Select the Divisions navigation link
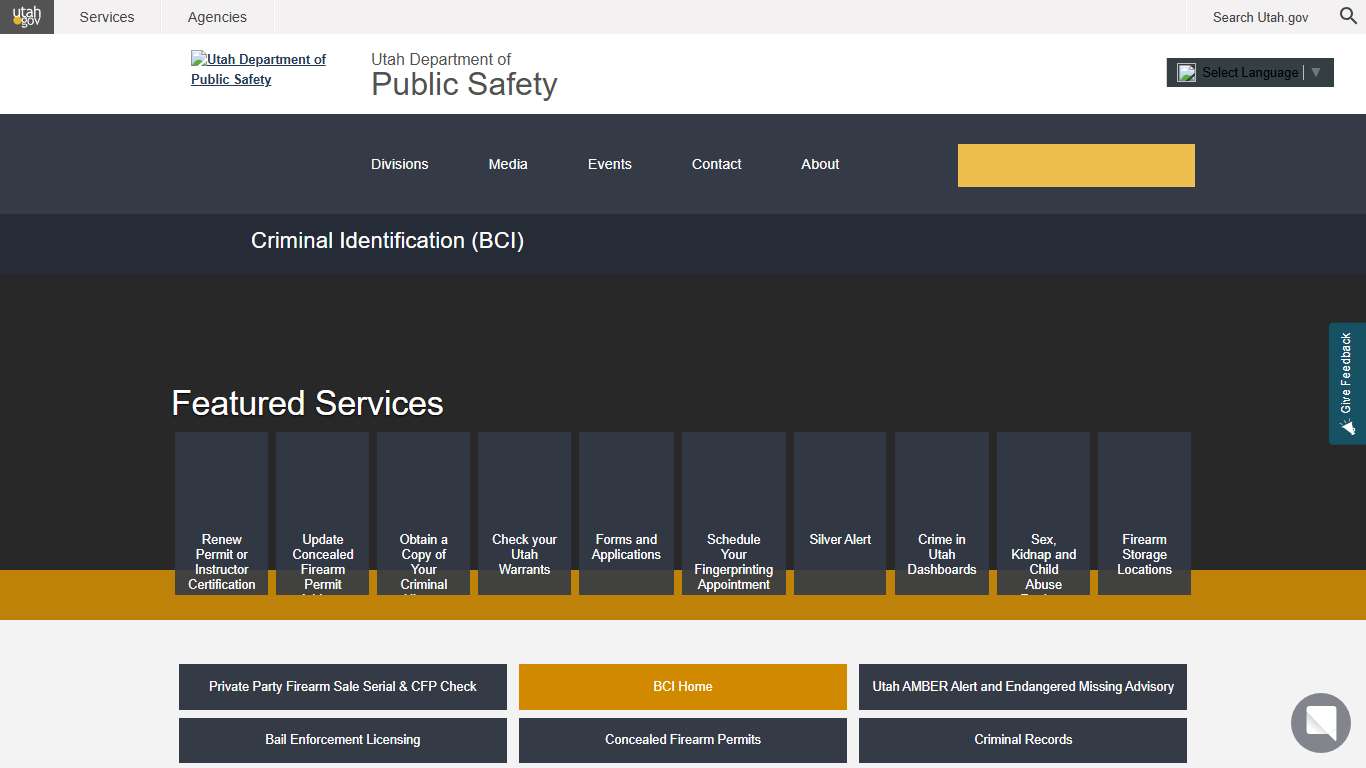 point(399,164)
